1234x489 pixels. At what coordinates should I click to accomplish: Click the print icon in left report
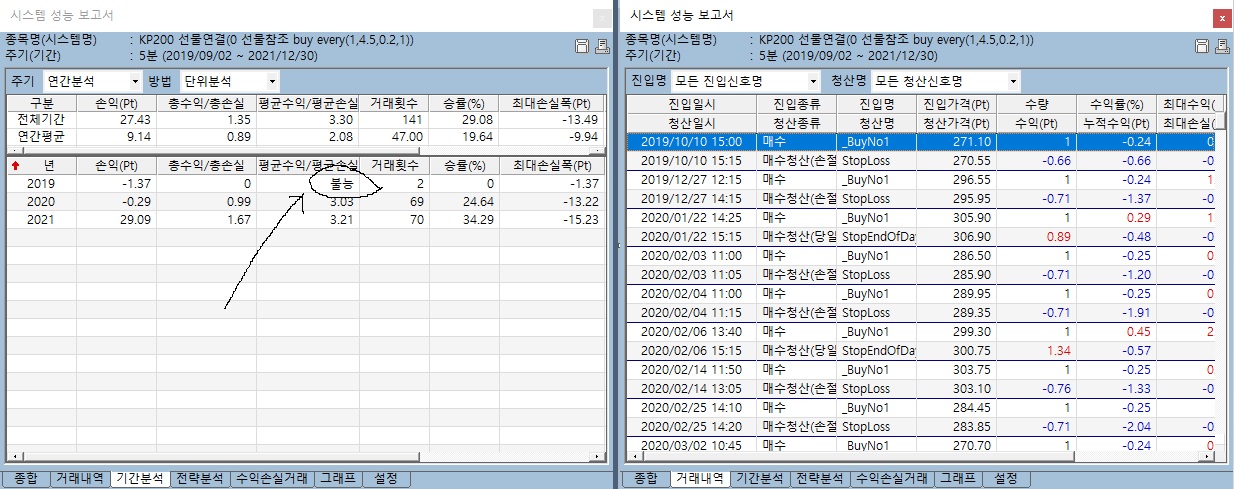[602, 46]
